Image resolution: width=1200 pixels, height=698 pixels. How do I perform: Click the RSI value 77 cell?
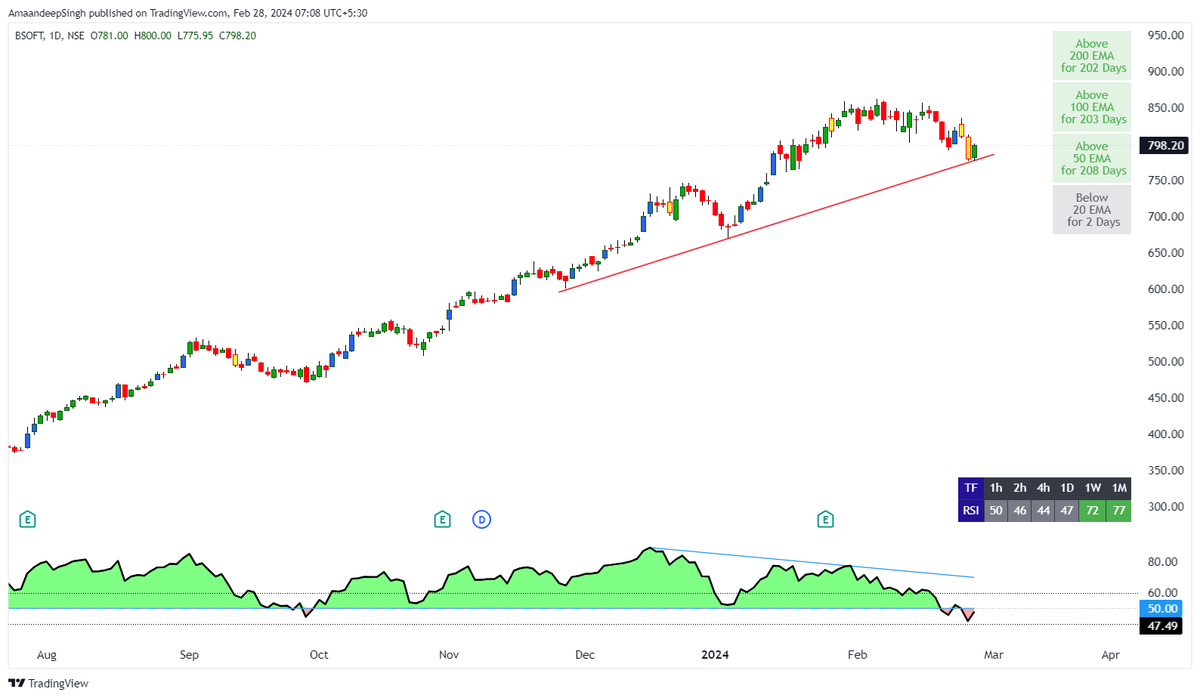point(1120,511)
